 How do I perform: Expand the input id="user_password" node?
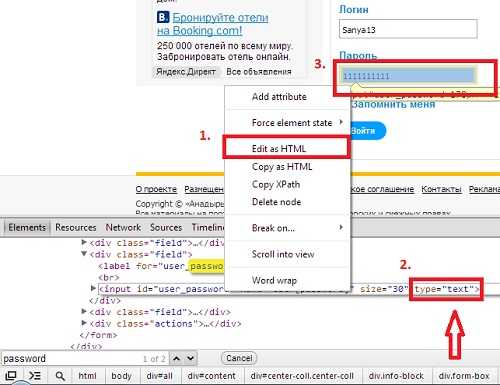point(94,288)
